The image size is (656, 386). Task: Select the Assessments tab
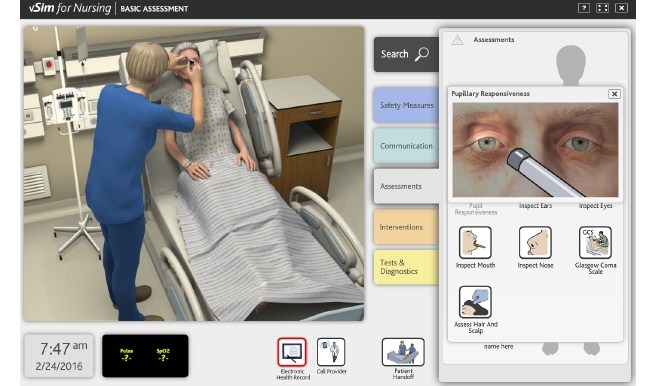point(406,187)
